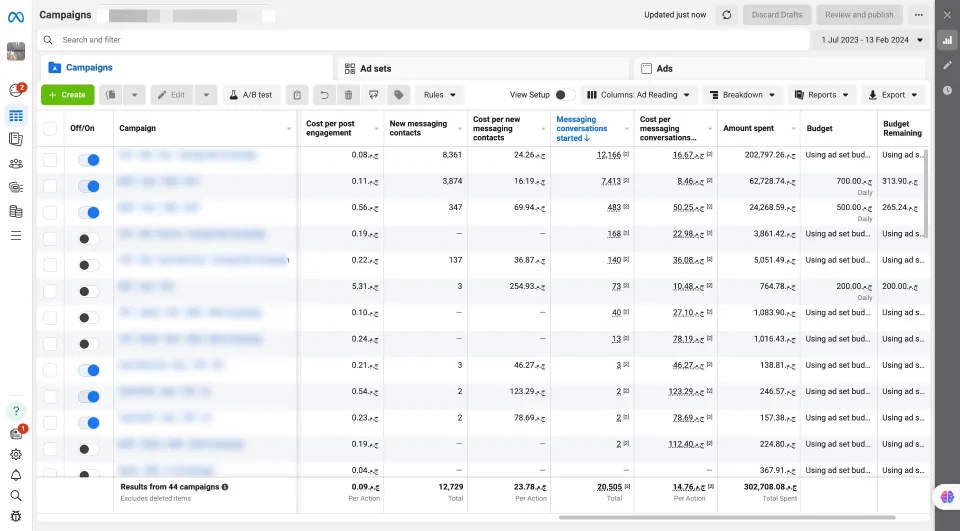Toggle off the campaign spending 202,797.26
960x531 pixels.
89,160
